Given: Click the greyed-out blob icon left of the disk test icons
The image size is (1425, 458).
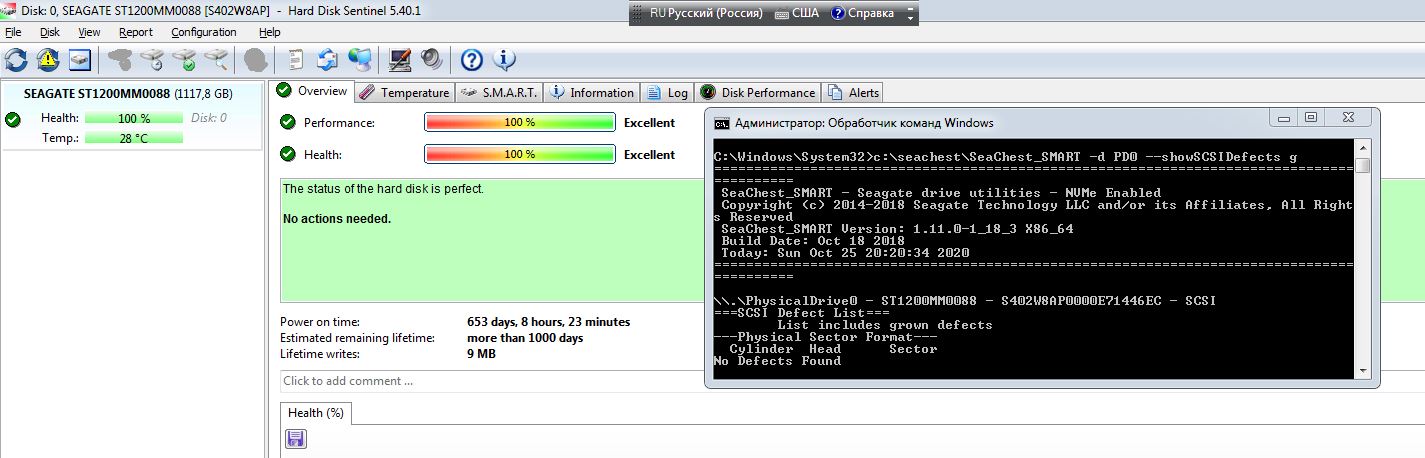Looking at the screenshot, I should coord(121,60).
